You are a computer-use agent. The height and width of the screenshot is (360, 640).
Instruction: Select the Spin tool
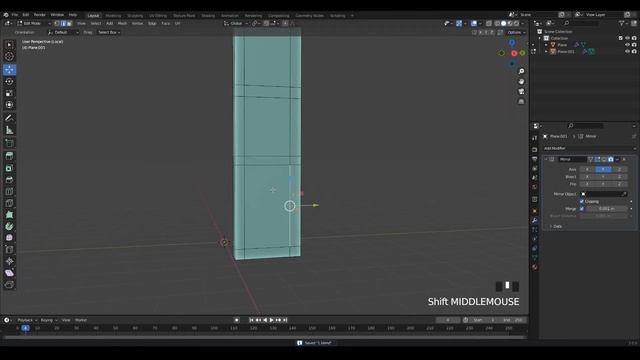pos(9,226)
